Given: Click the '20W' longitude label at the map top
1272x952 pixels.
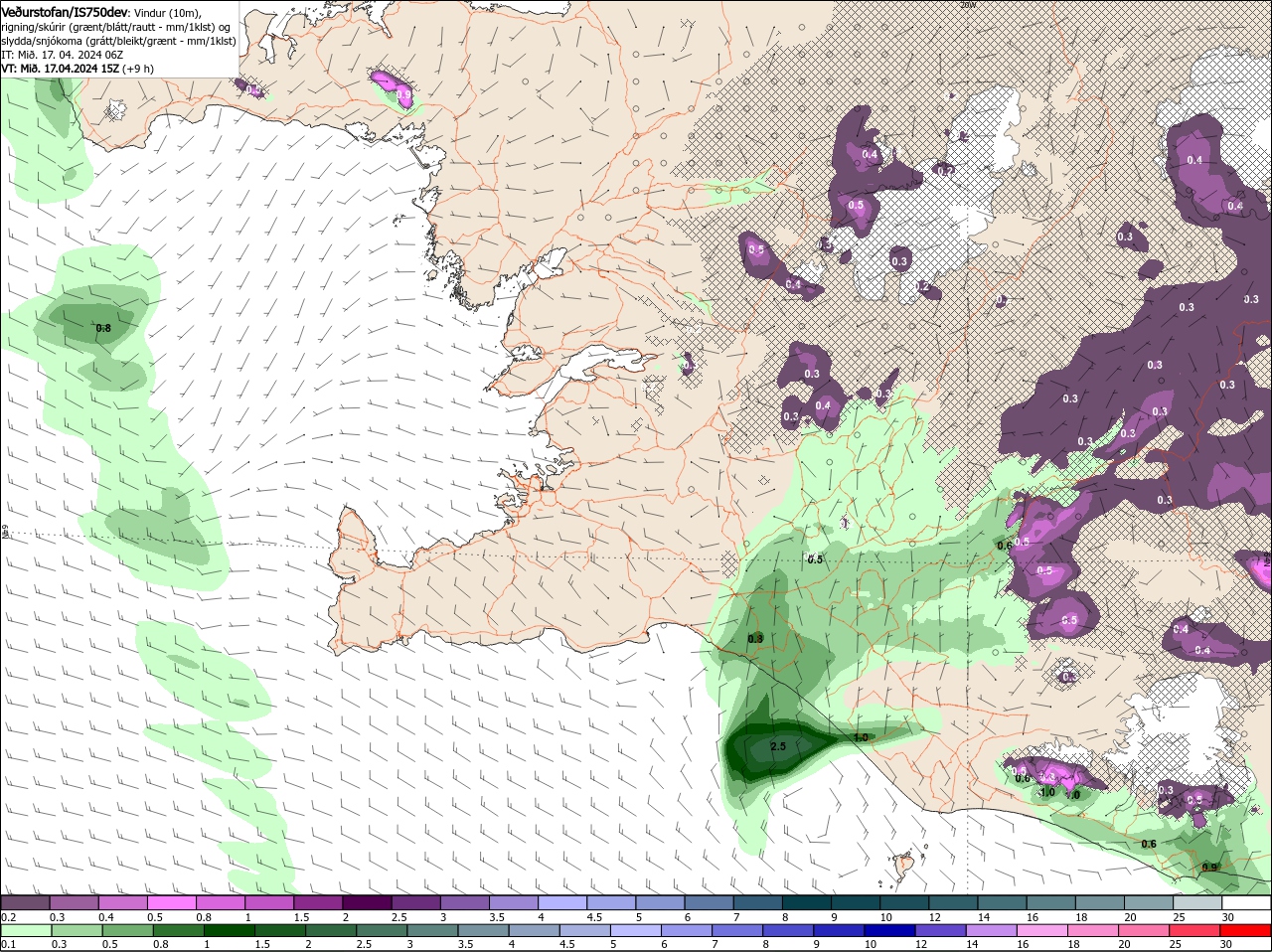Looking at the screenshot, I should (x=968, y=5).
